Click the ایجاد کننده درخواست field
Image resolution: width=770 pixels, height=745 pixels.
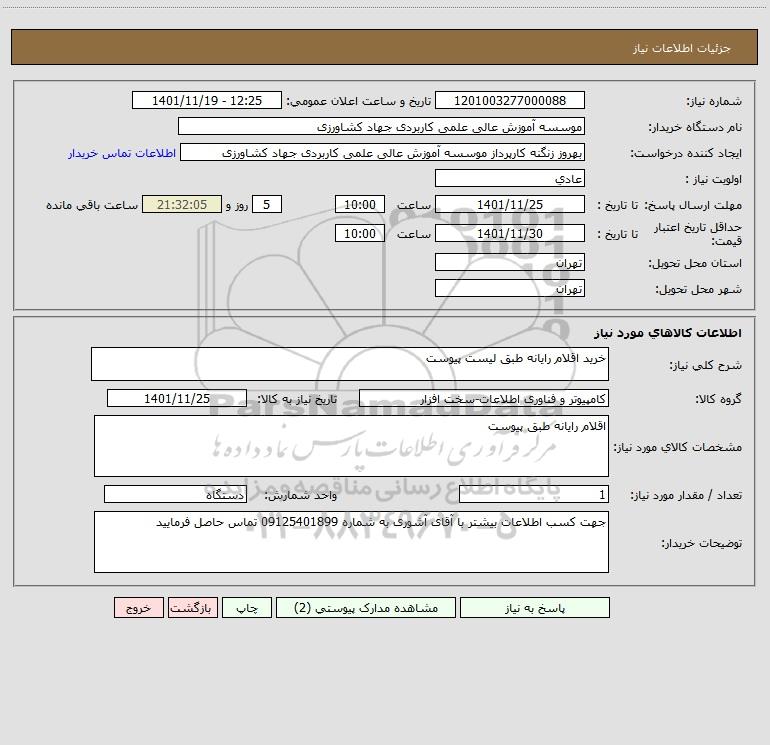click(383, 152)
